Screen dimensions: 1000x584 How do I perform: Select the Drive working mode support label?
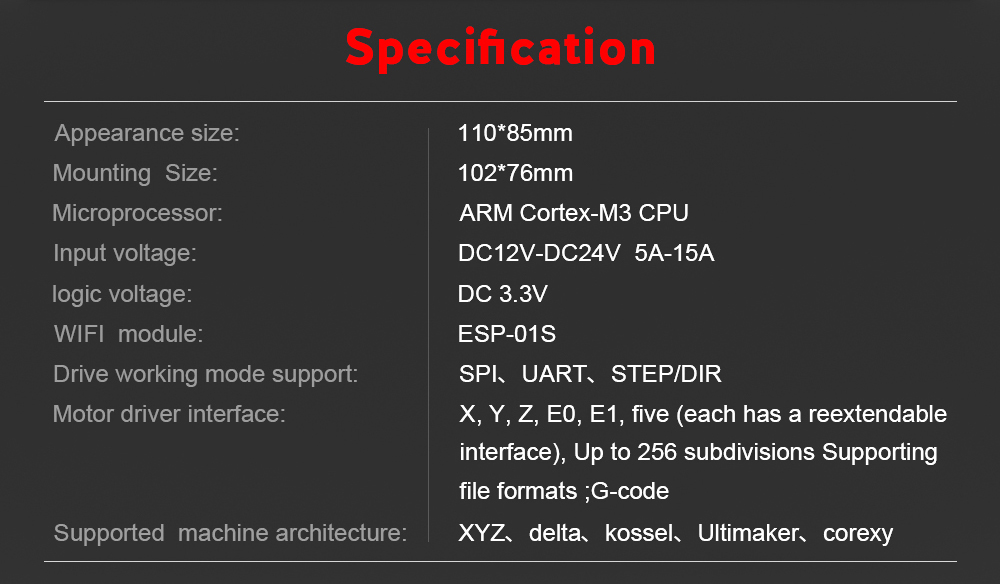click(205, 374)
